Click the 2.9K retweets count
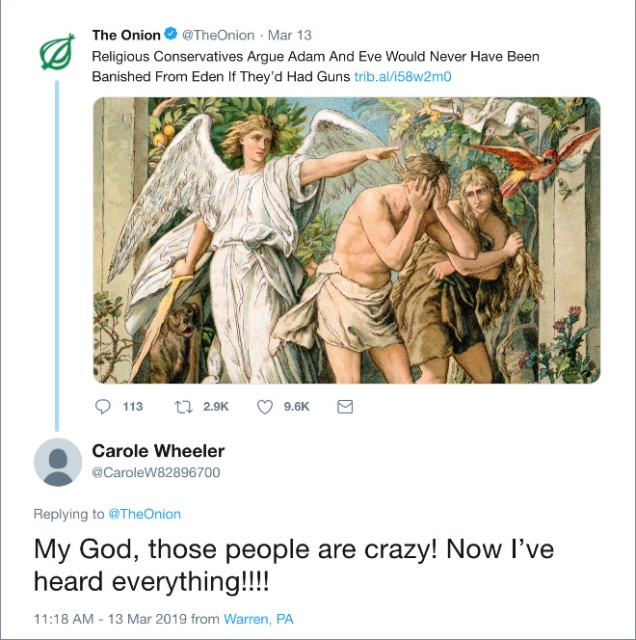The height and width of the screenshot is (640, 636). 216,407
